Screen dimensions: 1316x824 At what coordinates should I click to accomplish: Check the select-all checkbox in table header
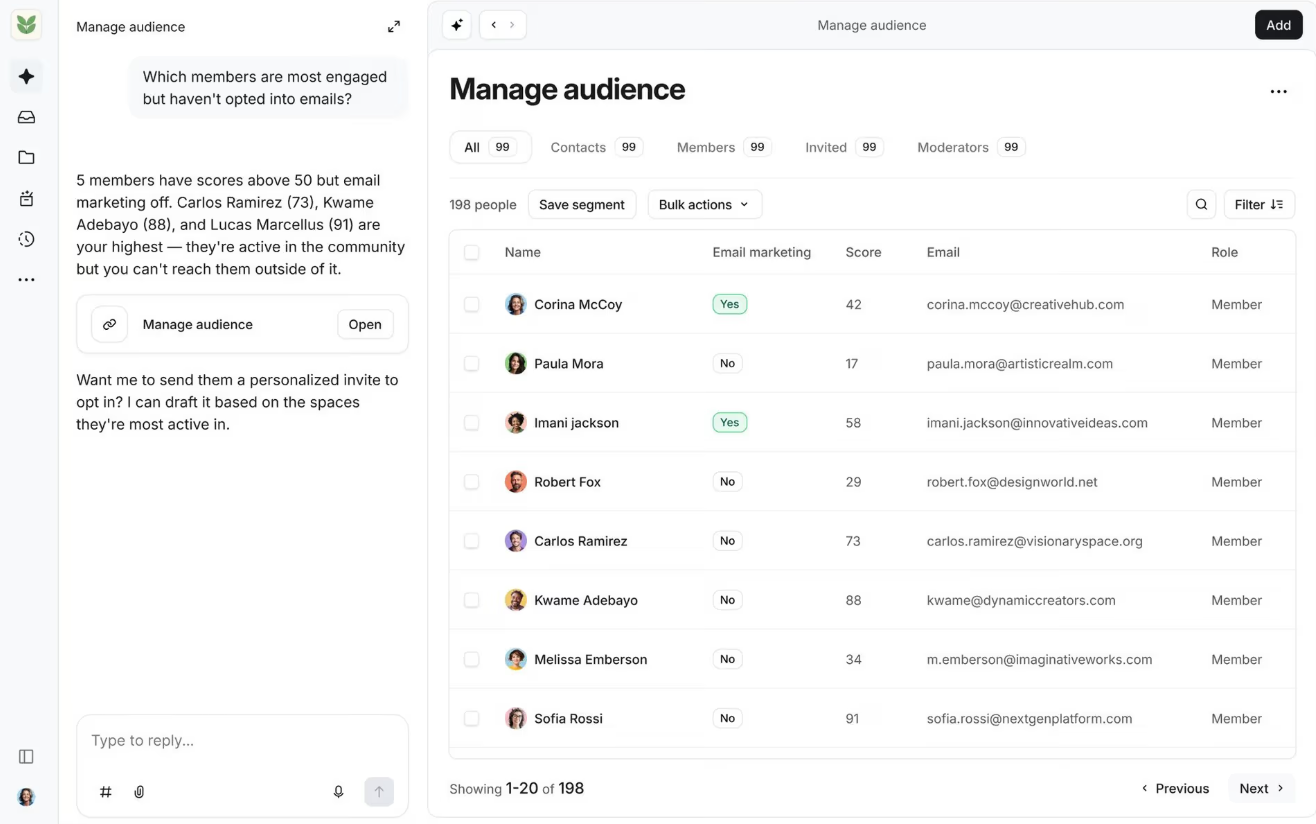point(472,252)
